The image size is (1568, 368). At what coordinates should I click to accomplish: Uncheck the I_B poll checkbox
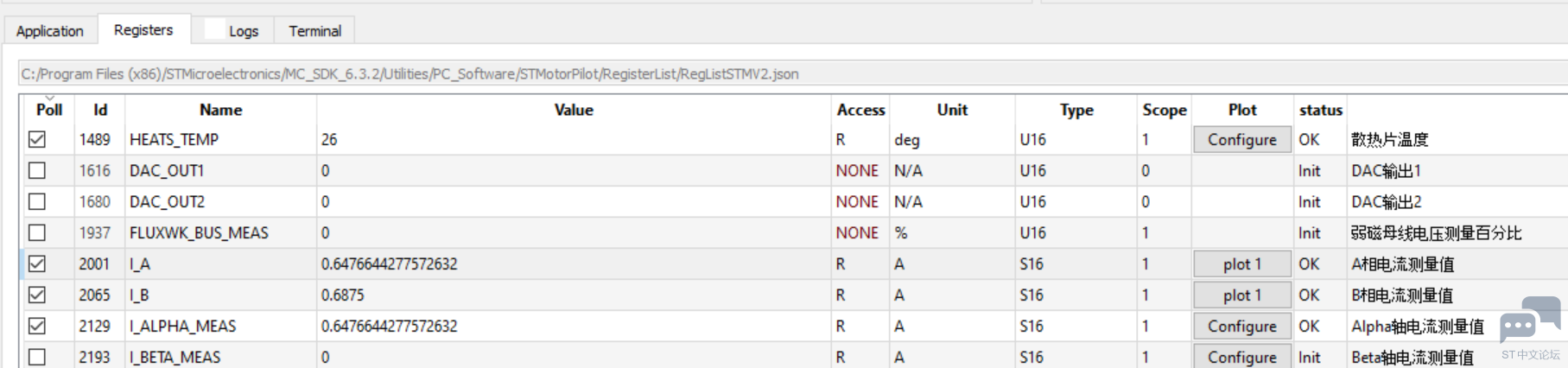point(37,295)
